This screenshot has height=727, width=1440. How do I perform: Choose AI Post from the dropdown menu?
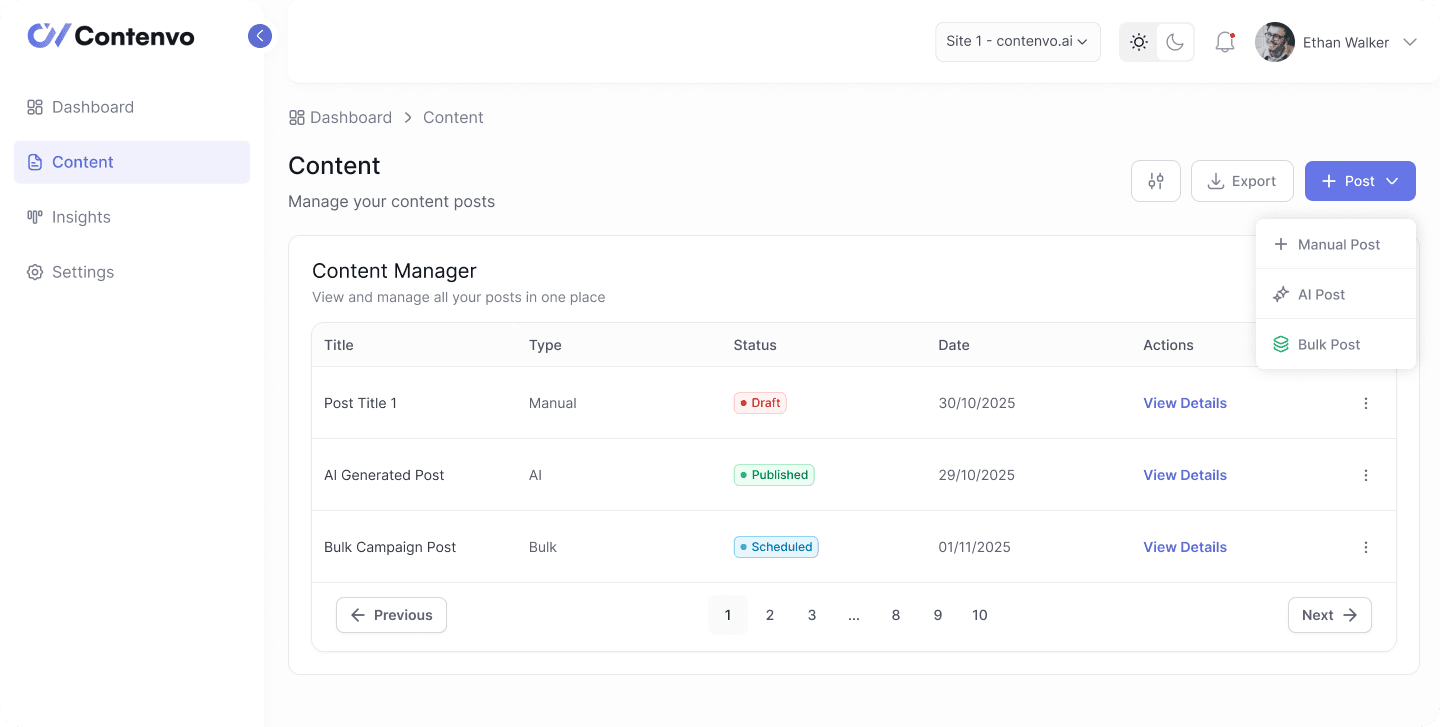tap(1321, 294)
